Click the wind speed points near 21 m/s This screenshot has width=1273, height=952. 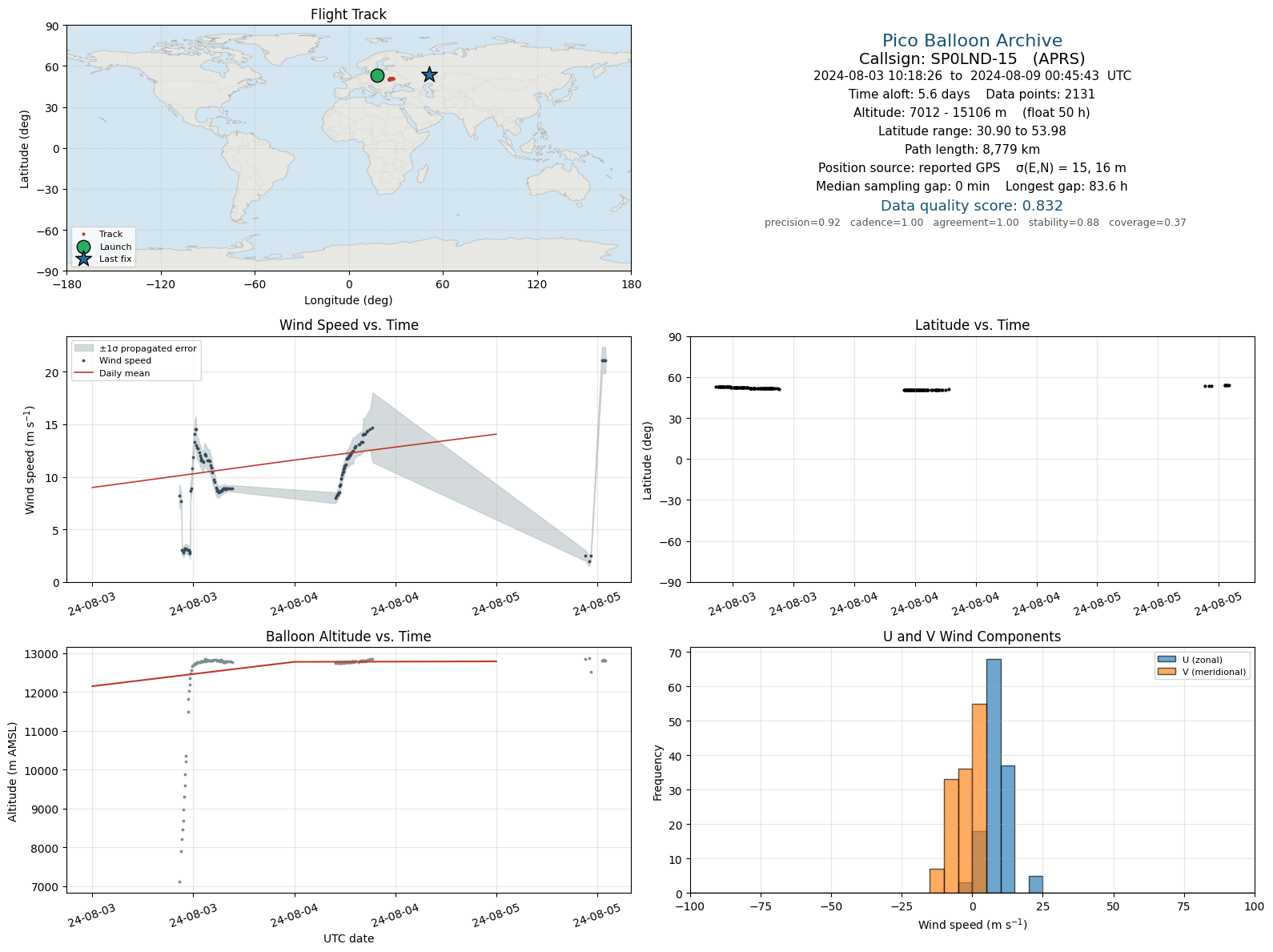(x=604, y=360)
